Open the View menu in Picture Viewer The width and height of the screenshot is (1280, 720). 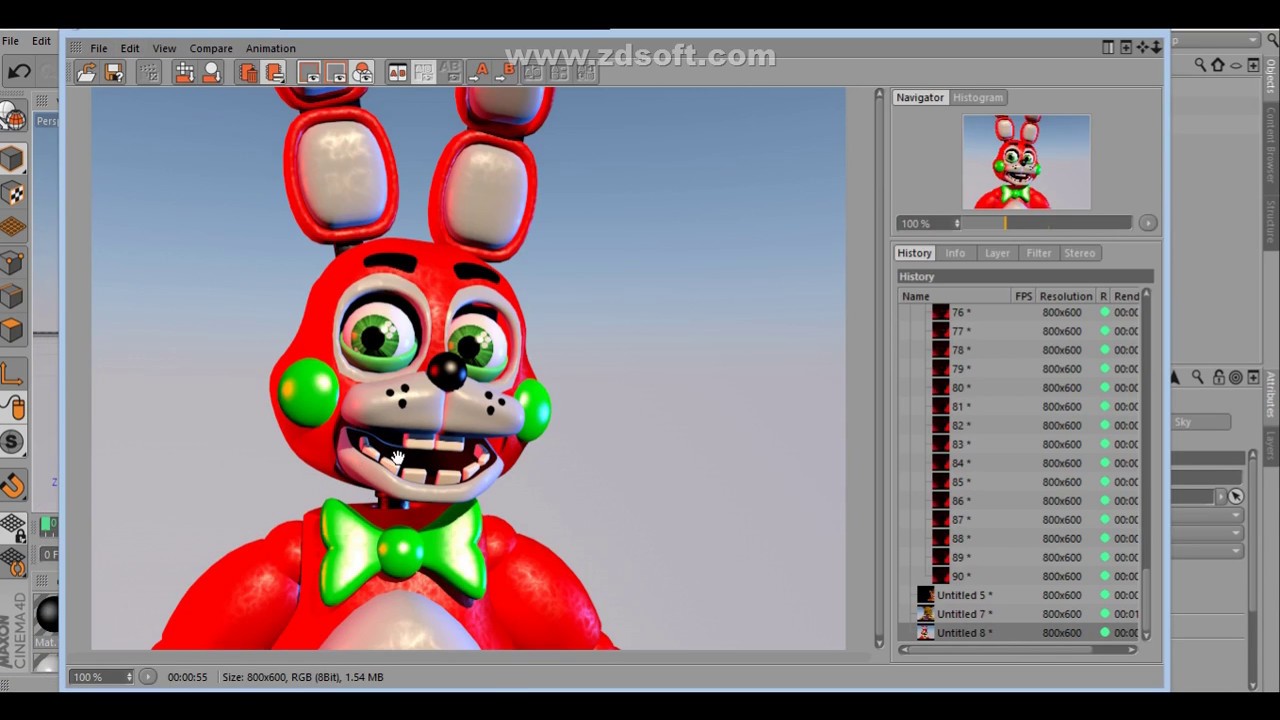click(164, 48)
